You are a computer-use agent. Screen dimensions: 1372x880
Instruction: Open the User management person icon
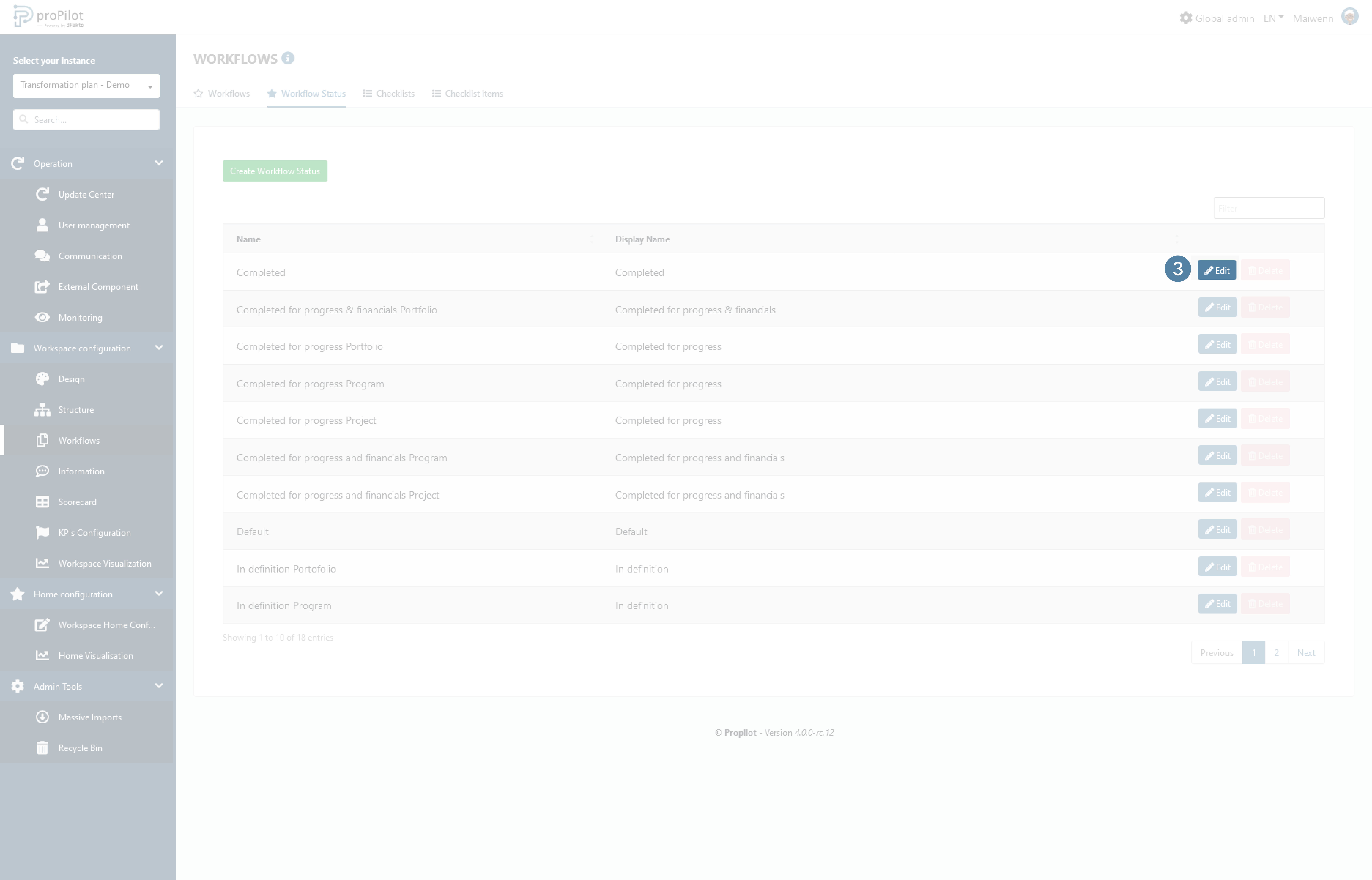(x=42, y=225)
